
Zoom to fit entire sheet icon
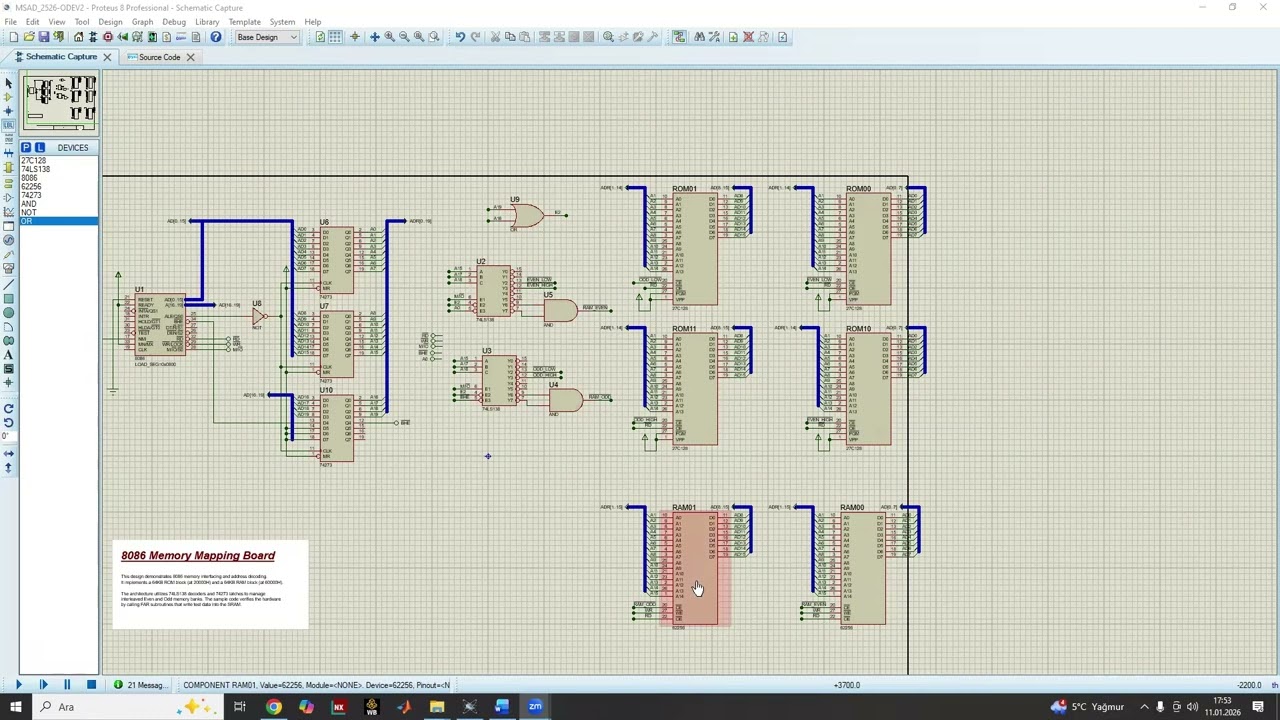(x=419, y=37)
